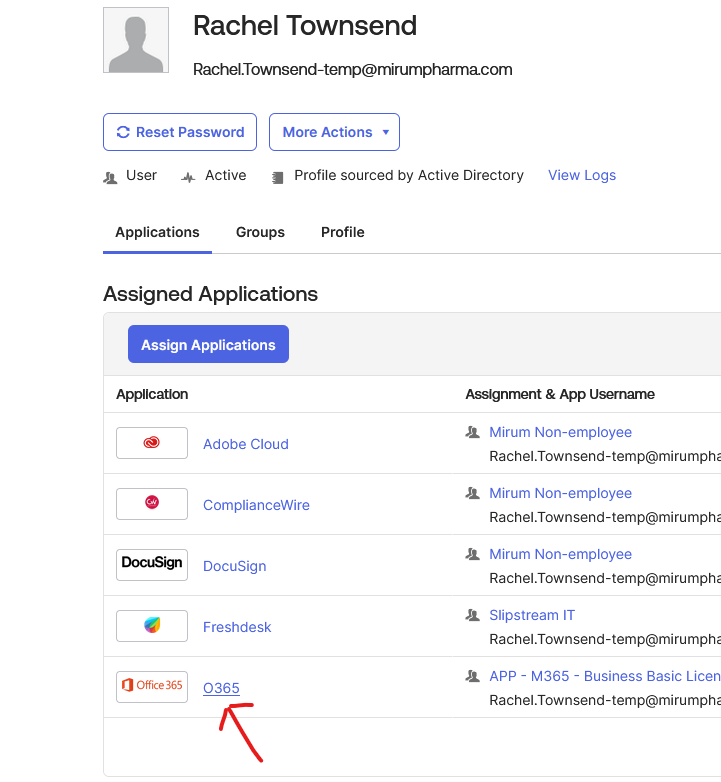Click the Assignment & App Username column header
Viewport: 721px width, 782px height.
pos(560,394)
